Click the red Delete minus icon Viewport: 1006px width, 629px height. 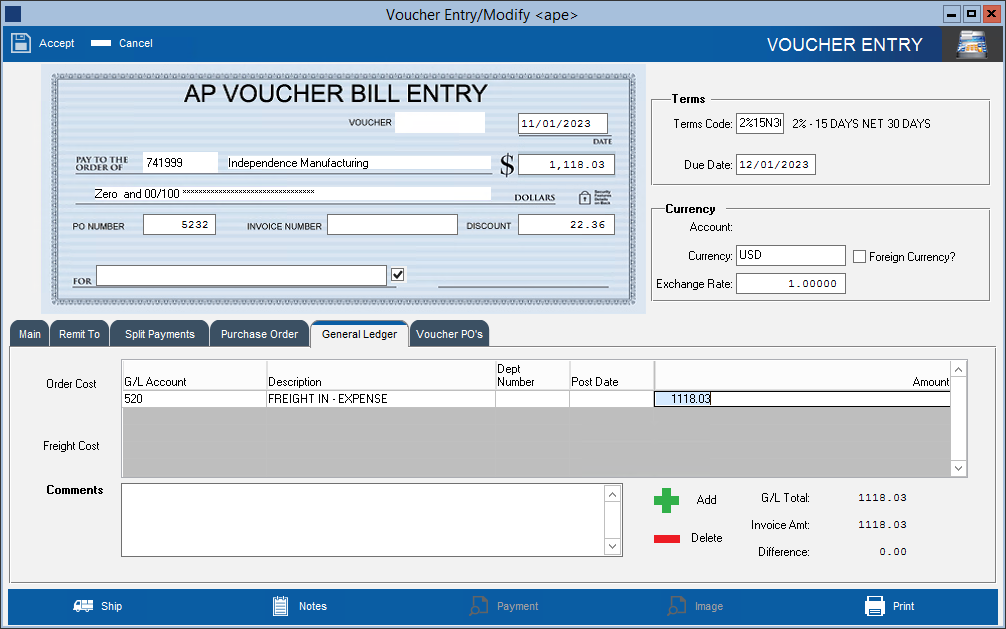[x=667, y=538]
